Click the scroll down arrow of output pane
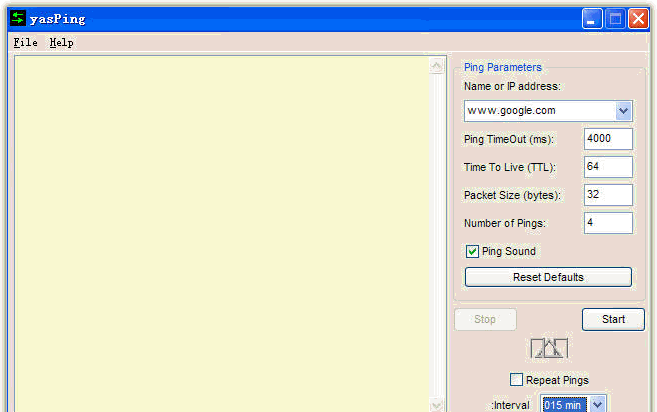This screenshot has width=657, height=412. [x=437, y=405]
